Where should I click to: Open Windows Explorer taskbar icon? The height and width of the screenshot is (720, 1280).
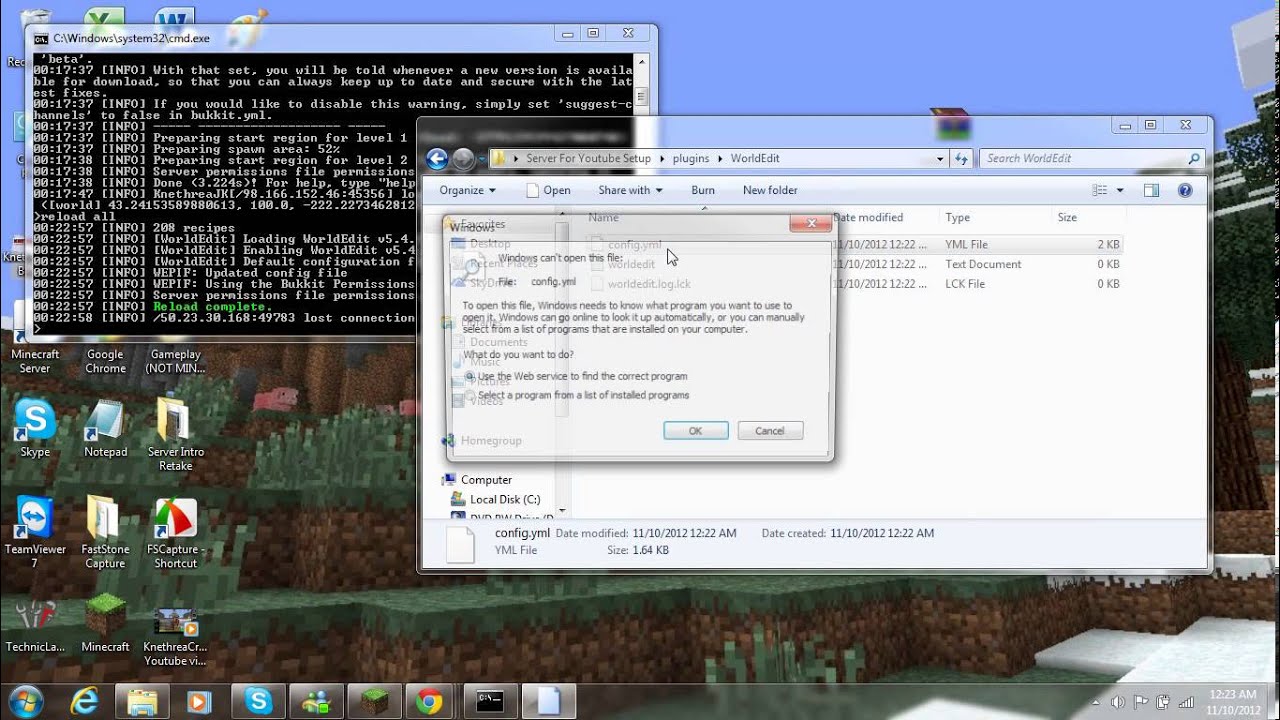(x=142, y=702)
